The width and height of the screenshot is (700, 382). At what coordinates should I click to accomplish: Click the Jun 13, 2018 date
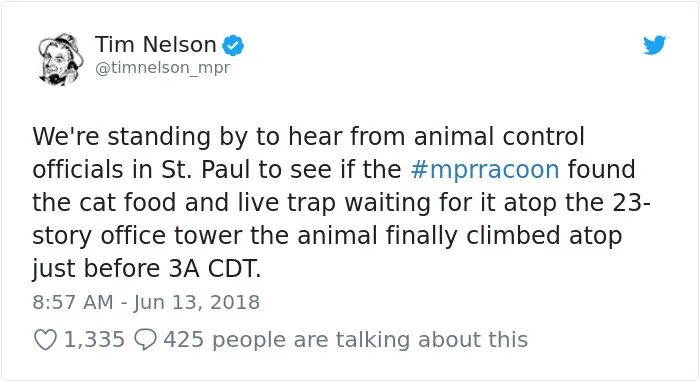[x=196, y=303]
